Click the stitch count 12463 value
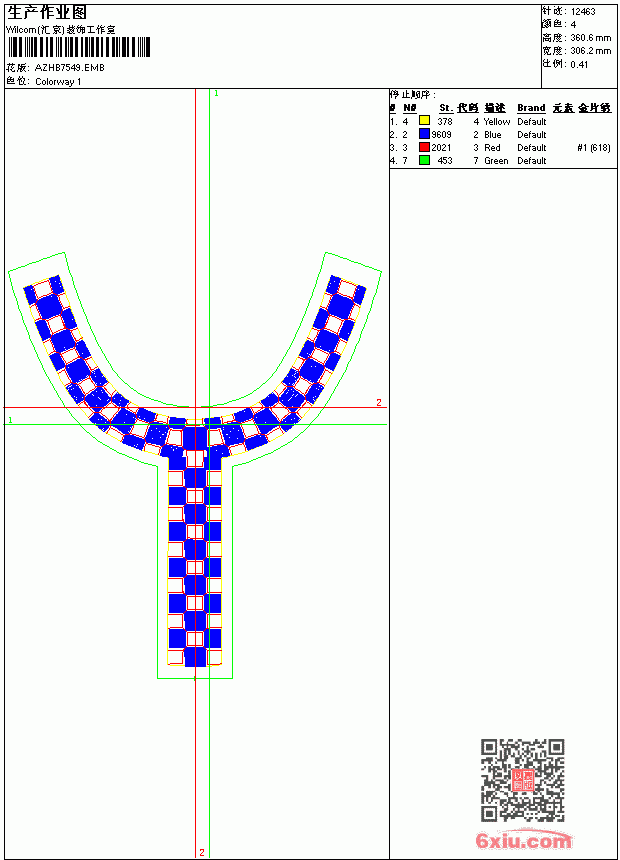Screen dimensions: 620x860 [583, 12]
